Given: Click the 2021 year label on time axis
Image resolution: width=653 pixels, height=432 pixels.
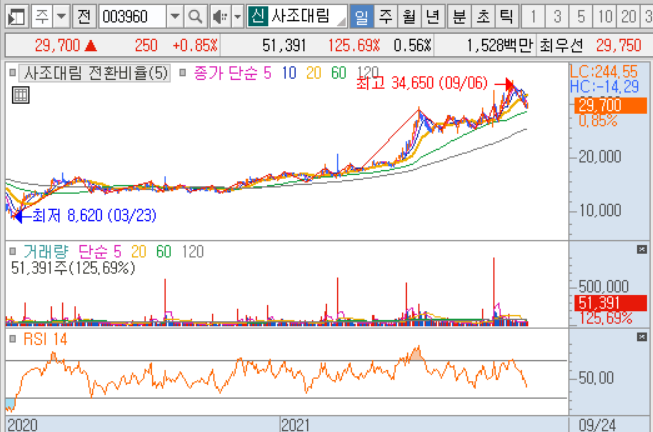Looking at the screenshot, I should coord(295,425).
